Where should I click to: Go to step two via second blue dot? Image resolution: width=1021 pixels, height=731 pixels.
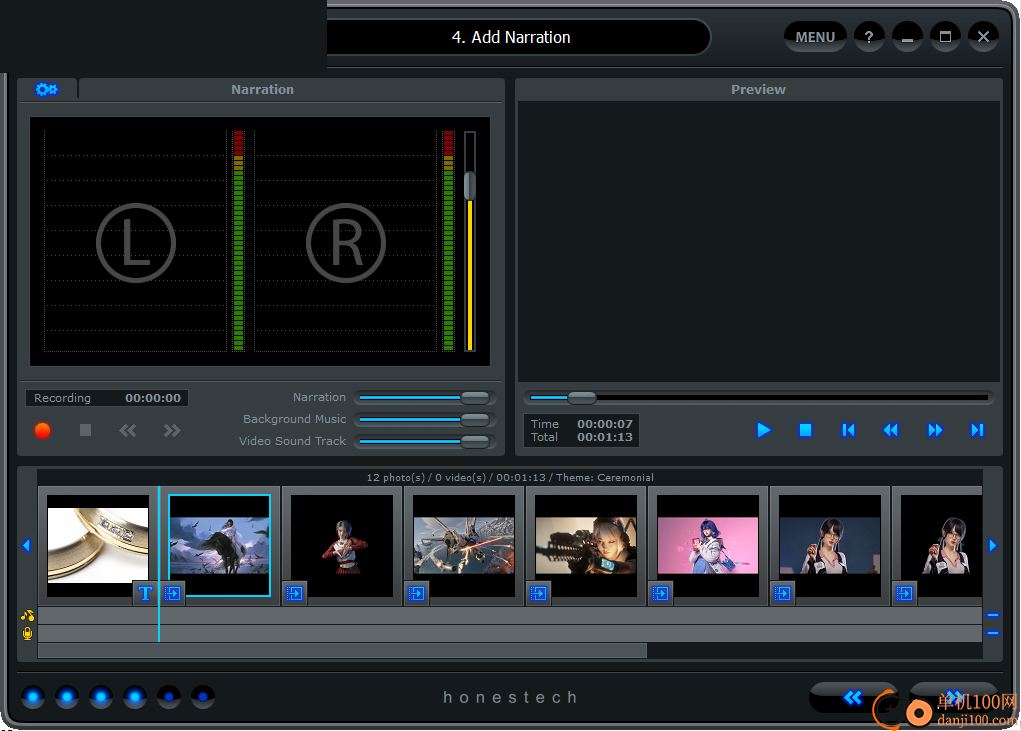click(x=67, y=697)
